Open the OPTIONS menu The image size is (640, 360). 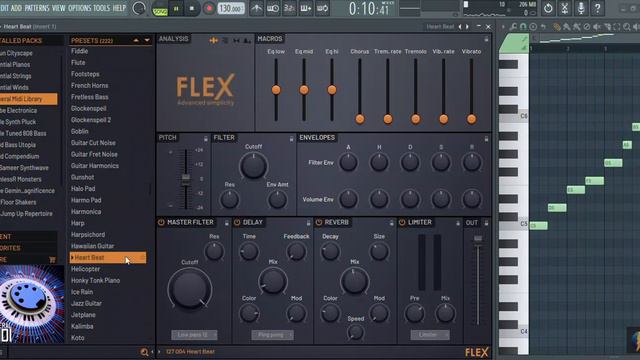pyautogui.click(x=80, y=8)
